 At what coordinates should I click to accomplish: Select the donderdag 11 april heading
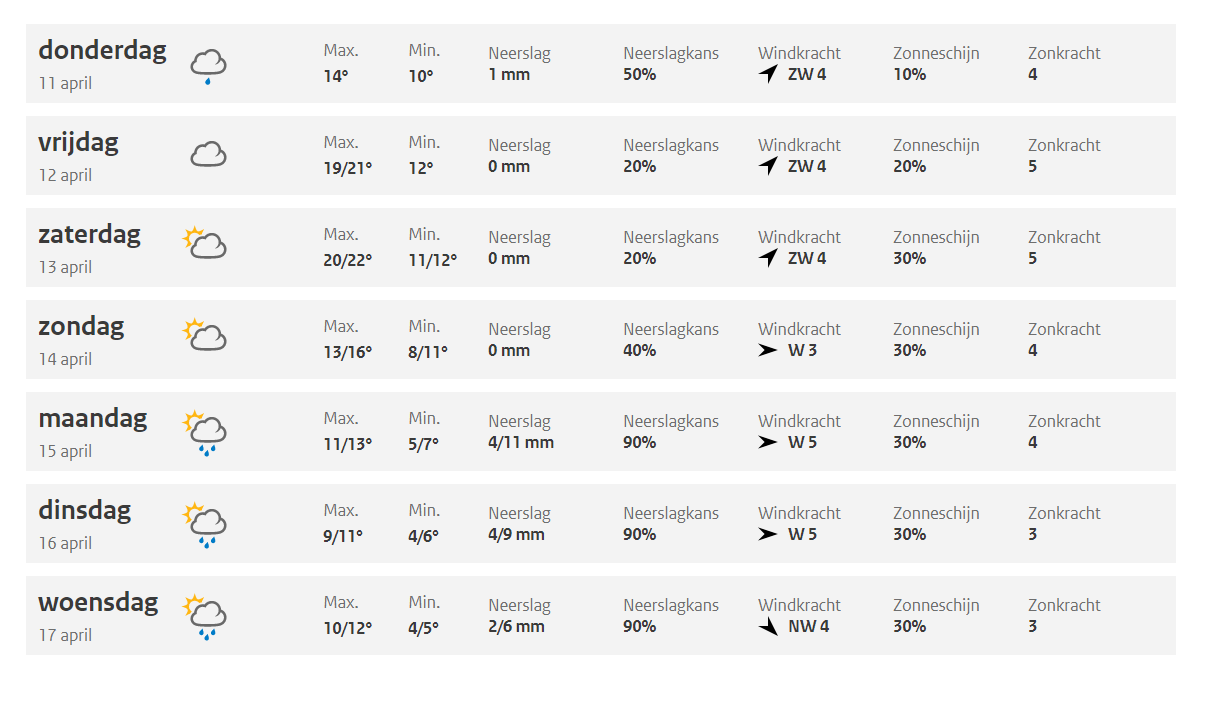[102, 64]
